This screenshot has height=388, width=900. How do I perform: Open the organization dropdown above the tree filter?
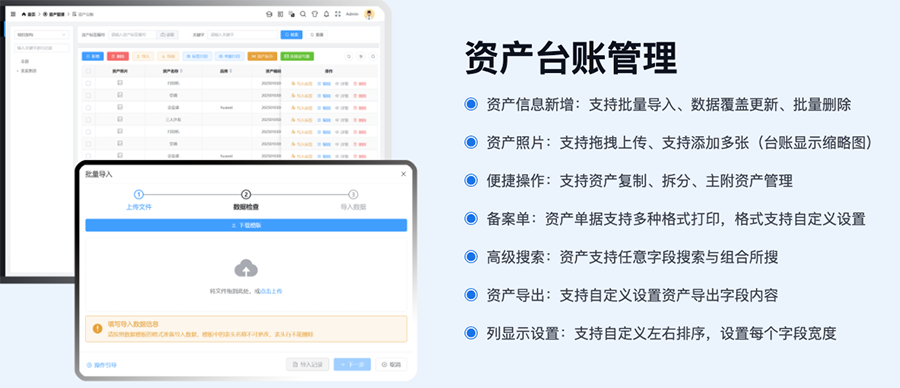41,34
